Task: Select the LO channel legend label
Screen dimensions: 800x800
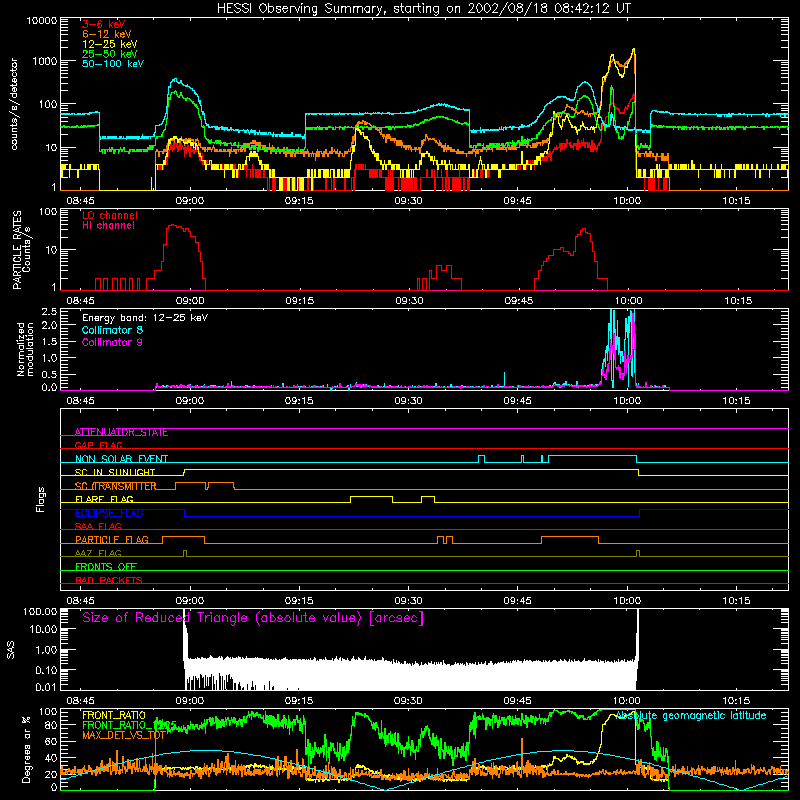Action: click(x=110, y=215)
